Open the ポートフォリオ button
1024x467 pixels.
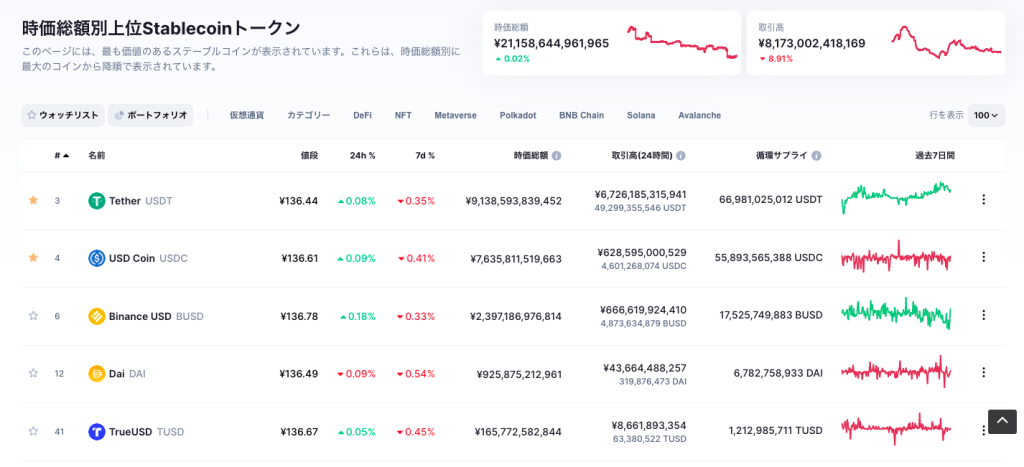151,115
